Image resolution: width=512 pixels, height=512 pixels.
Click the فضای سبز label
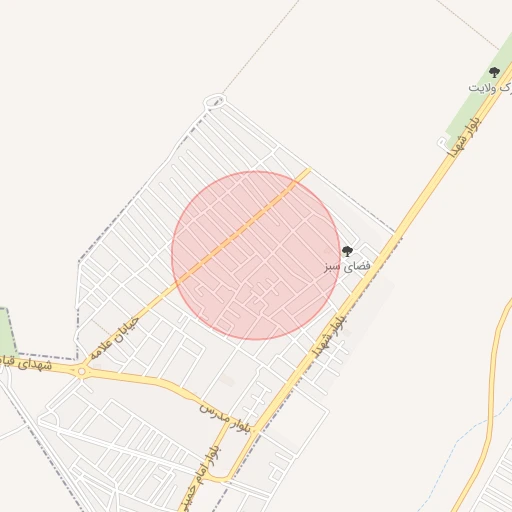(347, 266)
